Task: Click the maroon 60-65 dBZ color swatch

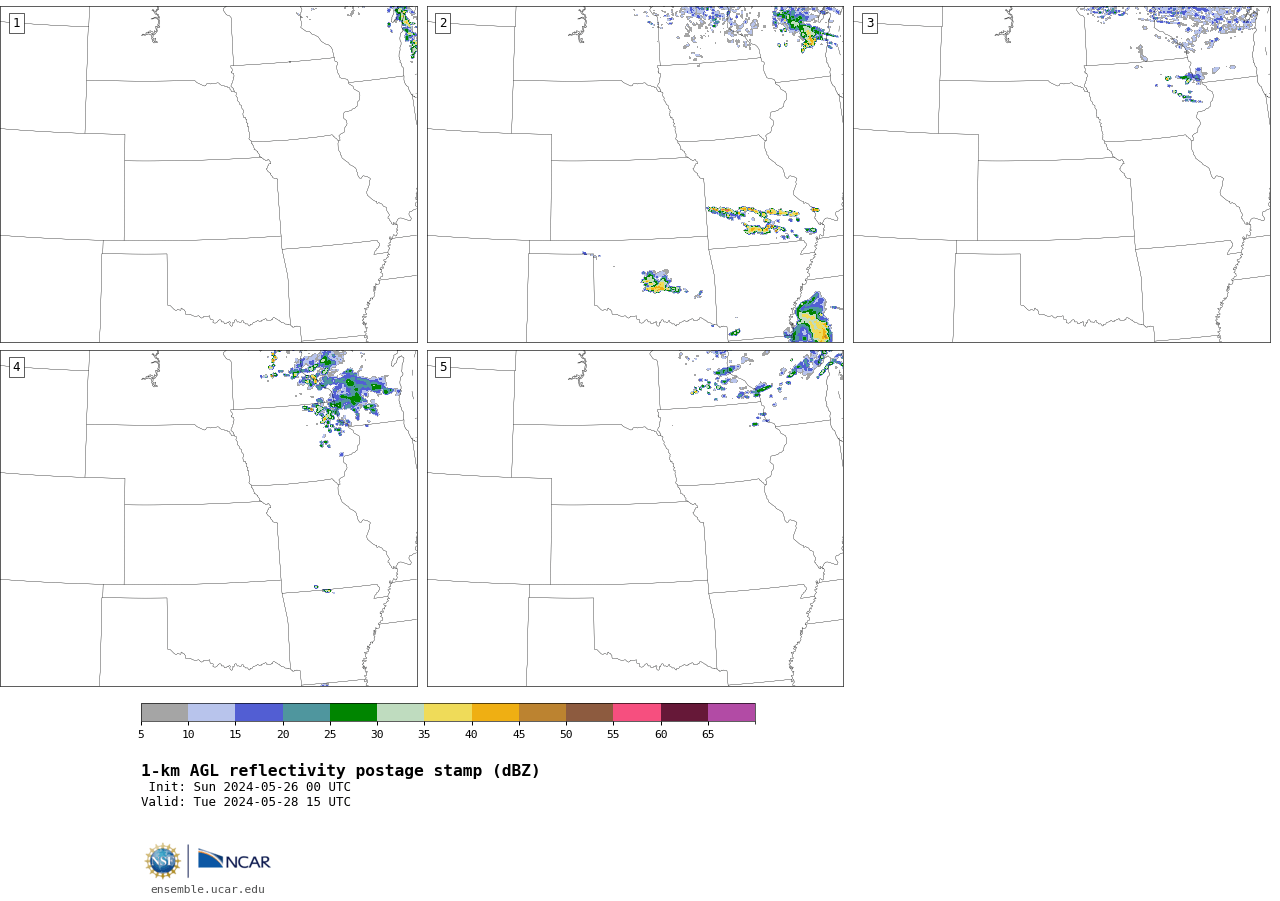Action: pyautogui.click(x=684, y=712)
